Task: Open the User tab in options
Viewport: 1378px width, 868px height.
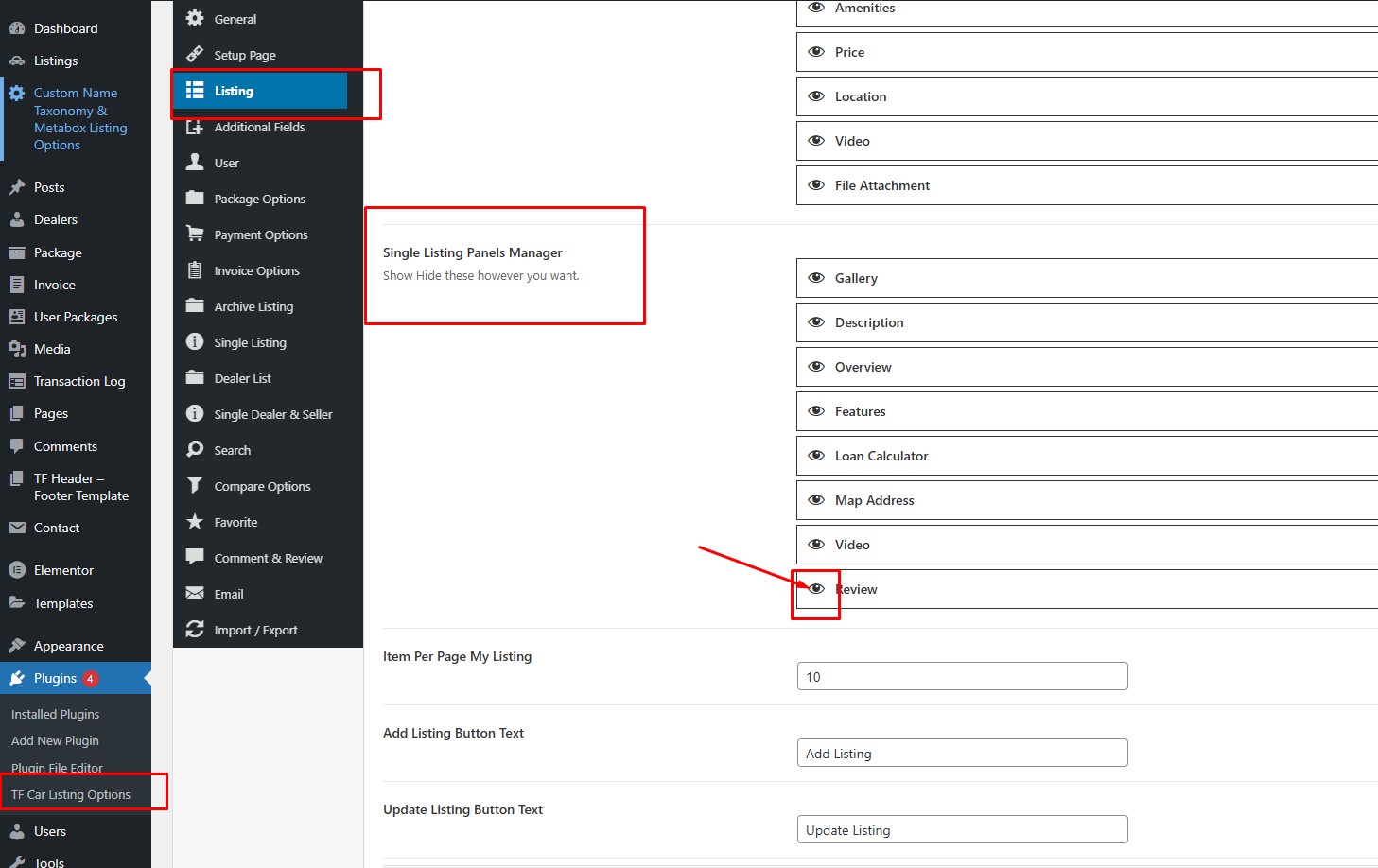Action: click(260, 163)
